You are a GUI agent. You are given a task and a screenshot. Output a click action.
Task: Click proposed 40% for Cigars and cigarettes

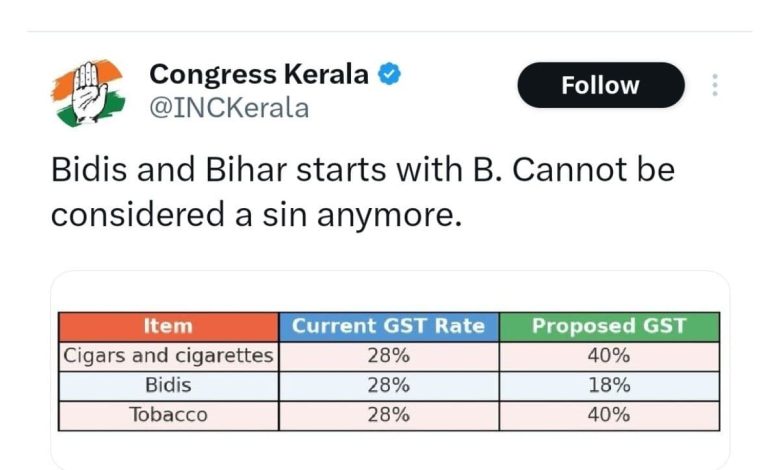pos(609,355)
